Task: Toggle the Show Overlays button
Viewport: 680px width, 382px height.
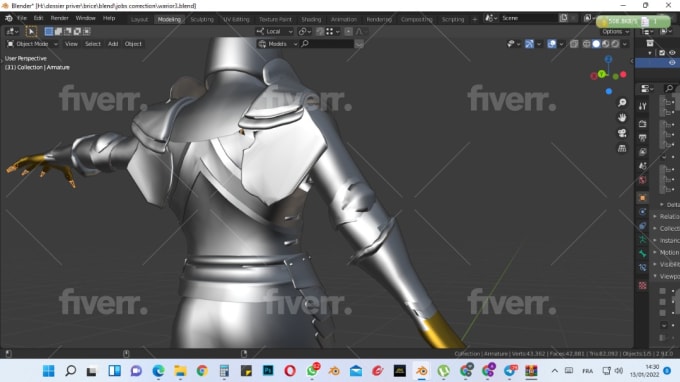Action: [552, 44]
